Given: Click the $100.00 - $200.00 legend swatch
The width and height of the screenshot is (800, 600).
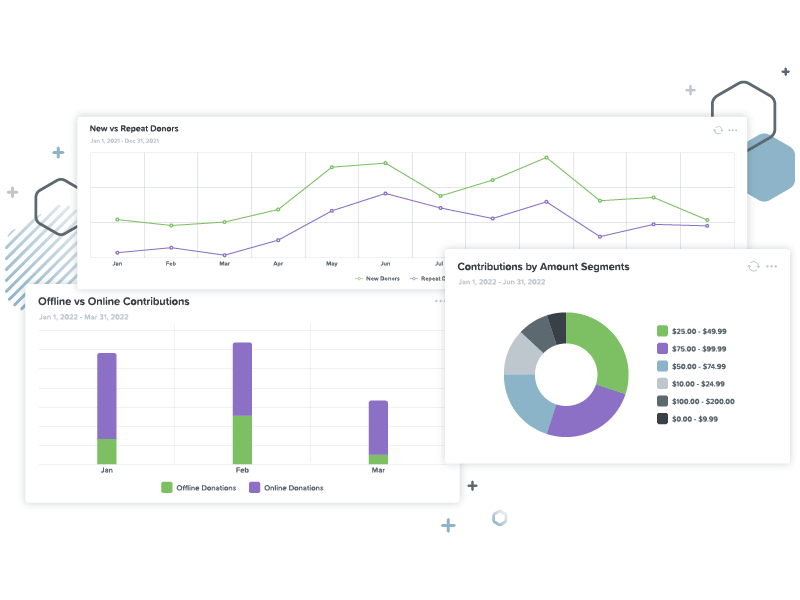Looking at the screenshot, I should click(662, 401).
